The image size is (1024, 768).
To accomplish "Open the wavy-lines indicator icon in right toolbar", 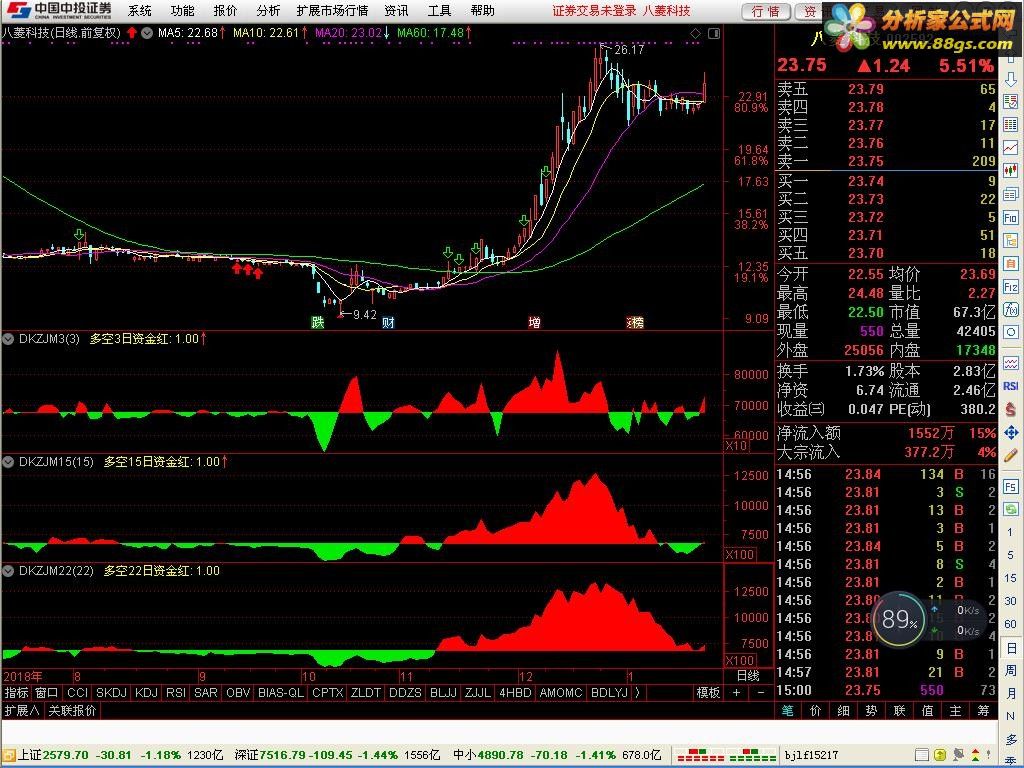I will 1011,362.
